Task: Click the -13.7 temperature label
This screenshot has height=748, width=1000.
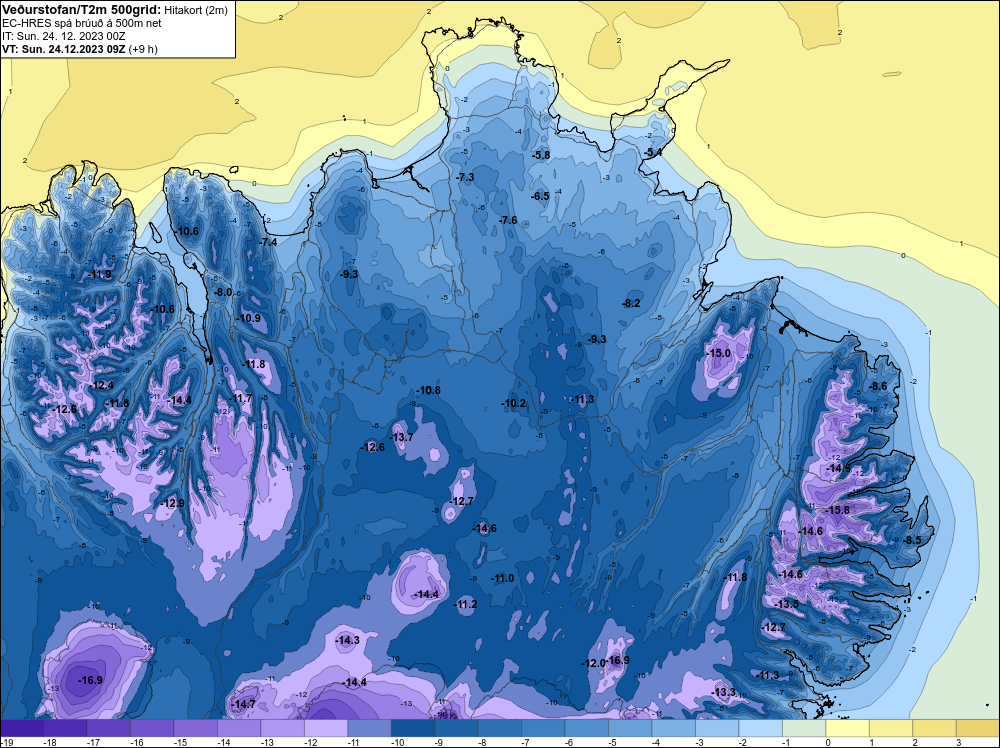Action: (x=402, y=437)
